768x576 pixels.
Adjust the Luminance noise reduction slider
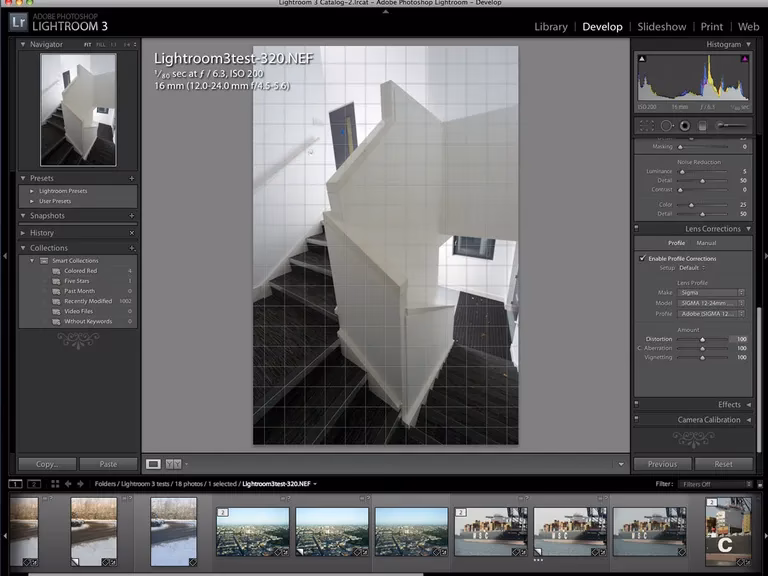683,171
